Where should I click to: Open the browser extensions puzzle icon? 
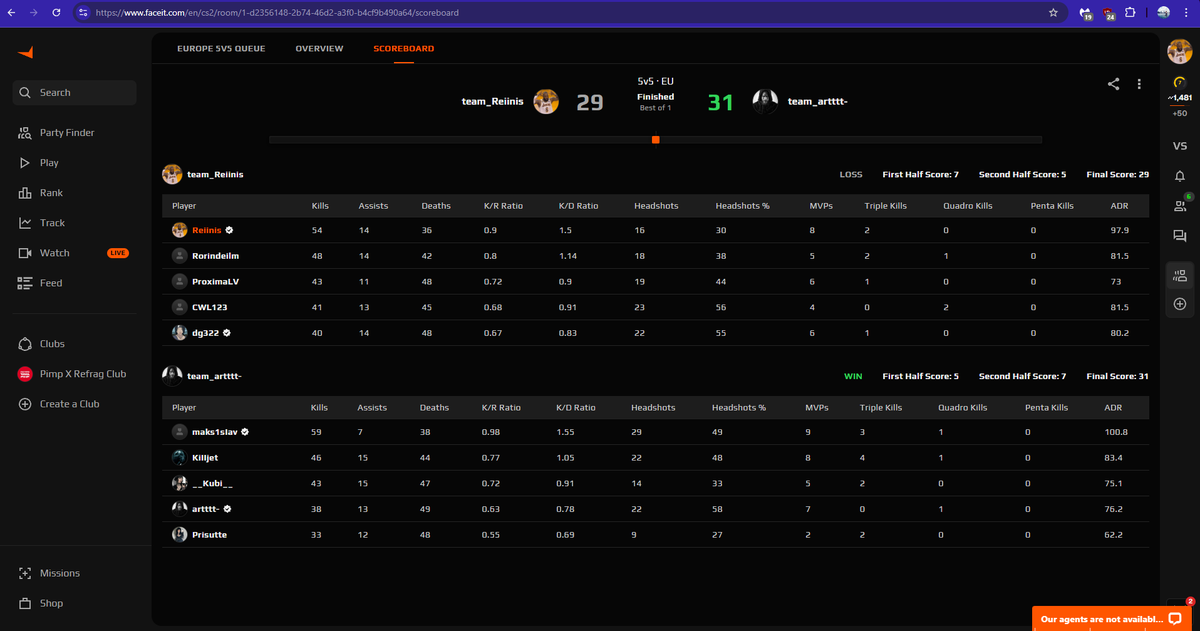click(1130, 13)
